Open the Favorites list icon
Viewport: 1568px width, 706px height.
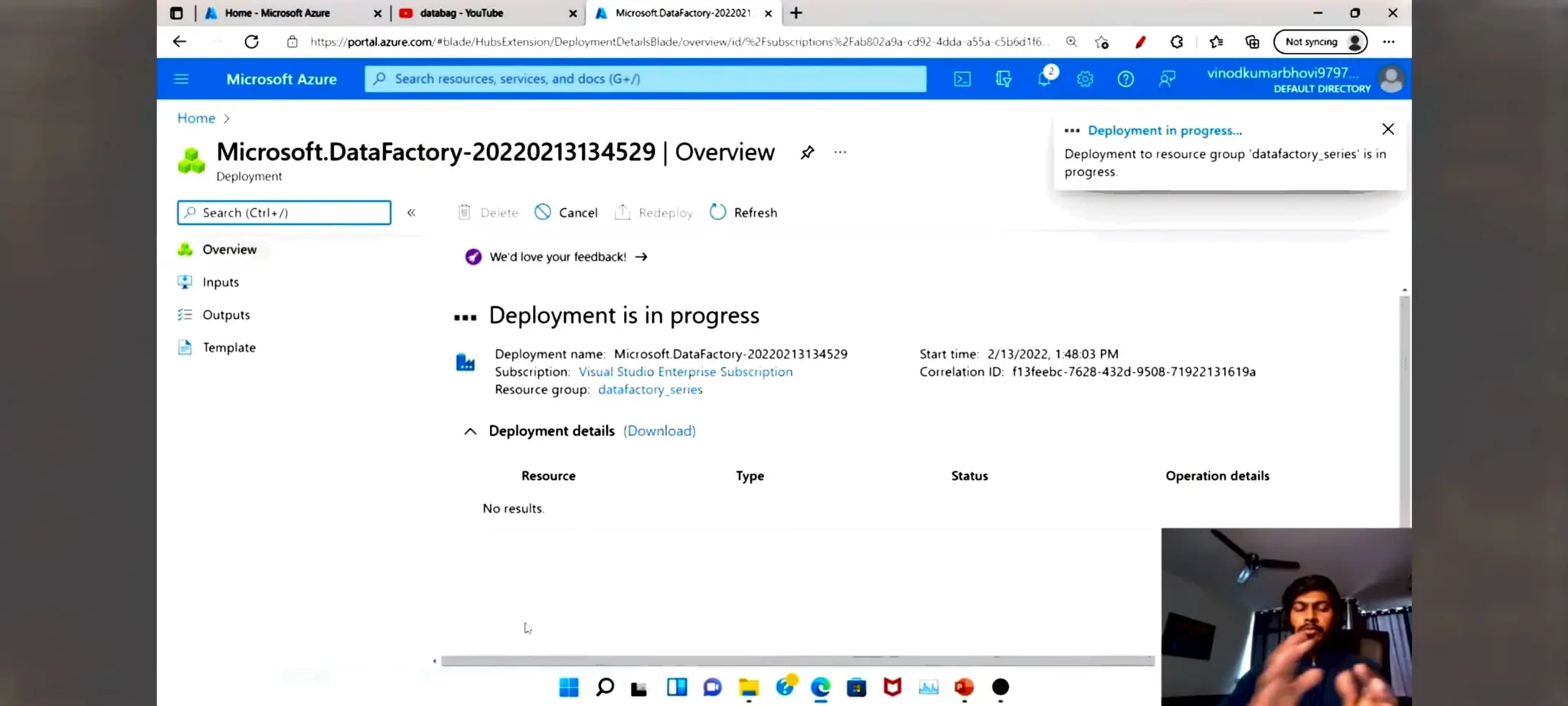point(1216,42)
